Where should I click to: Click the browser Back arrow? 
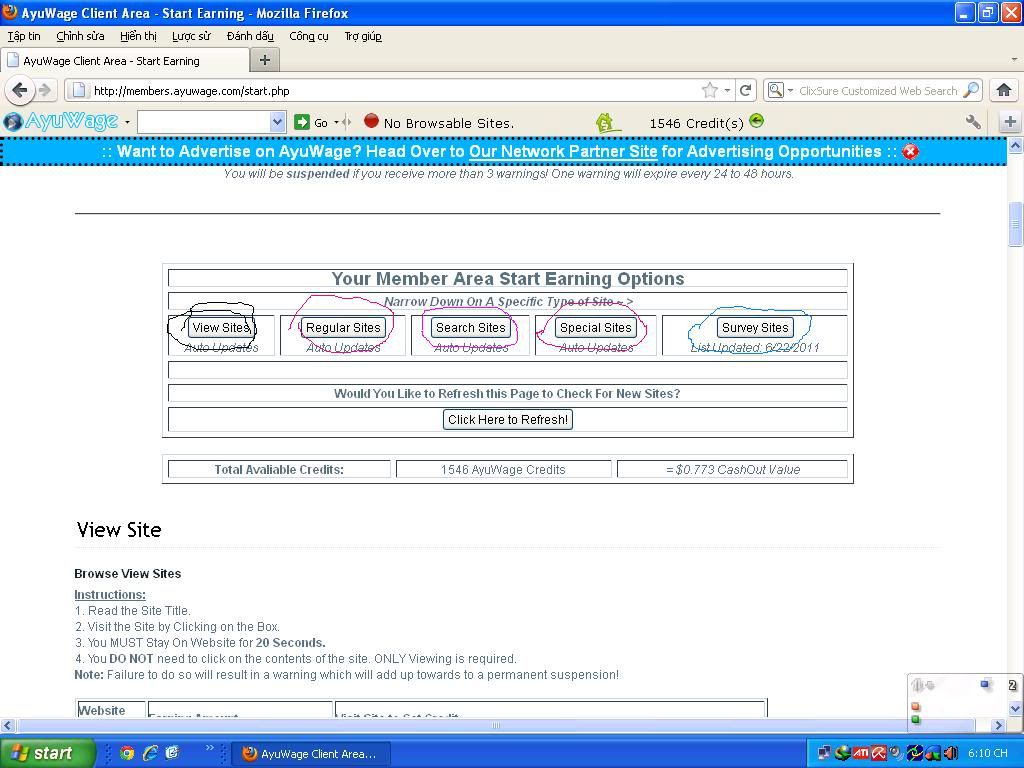(20, 90)
